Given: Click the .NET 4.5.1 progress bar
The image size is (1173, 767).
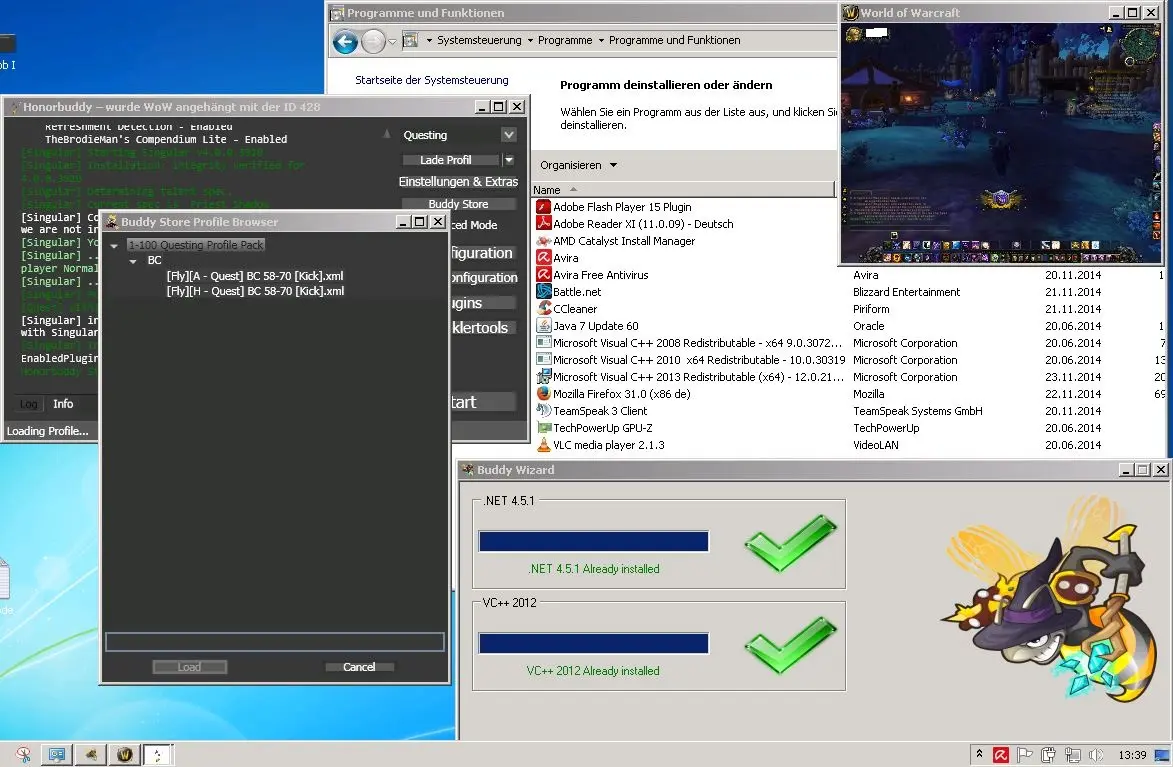Looking at the screenshot, I should pos(594,541).
